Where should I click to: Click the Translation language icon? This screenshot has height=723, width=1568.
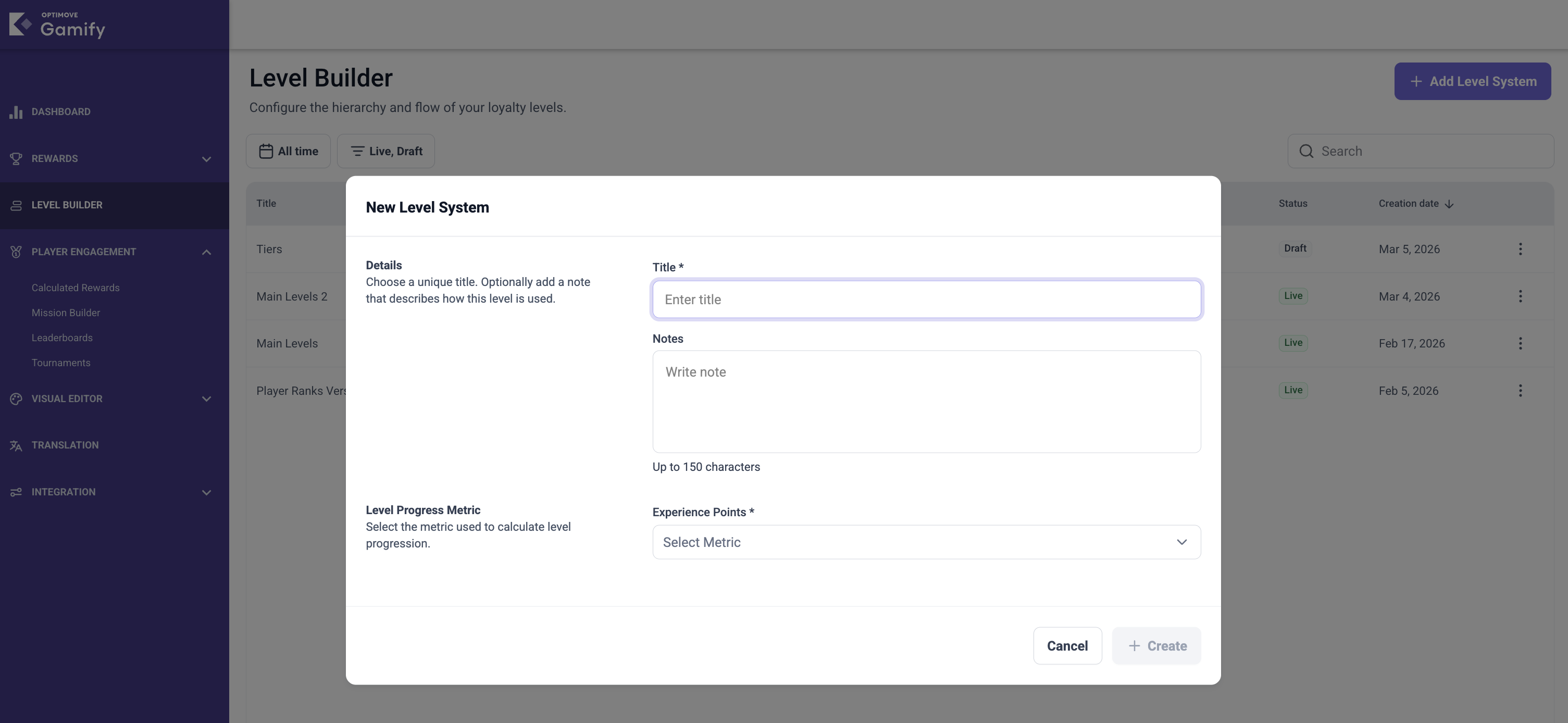tap(16, 445)
